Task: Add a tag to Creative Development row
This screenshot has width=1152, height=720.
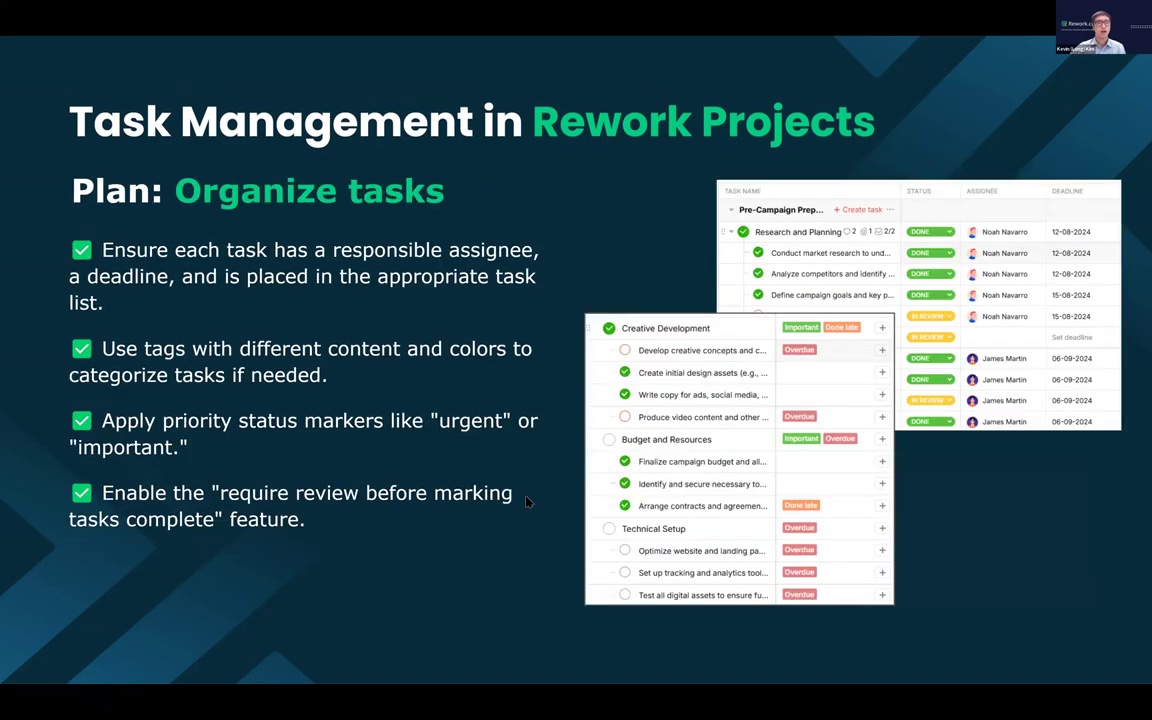Action: (882, 328)
